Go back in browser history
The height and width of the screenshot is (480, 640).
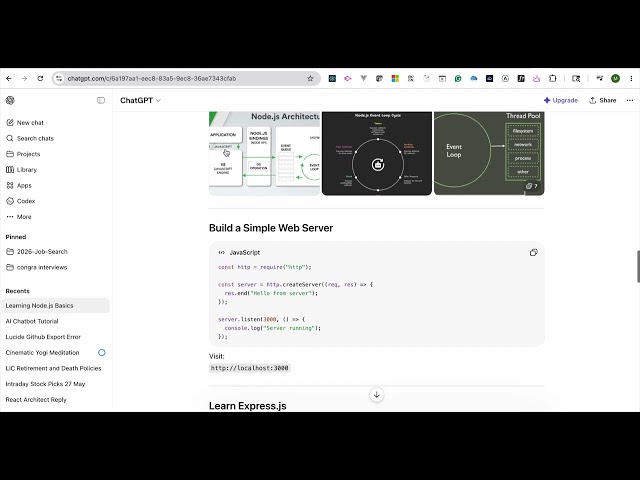pos(9,78)
